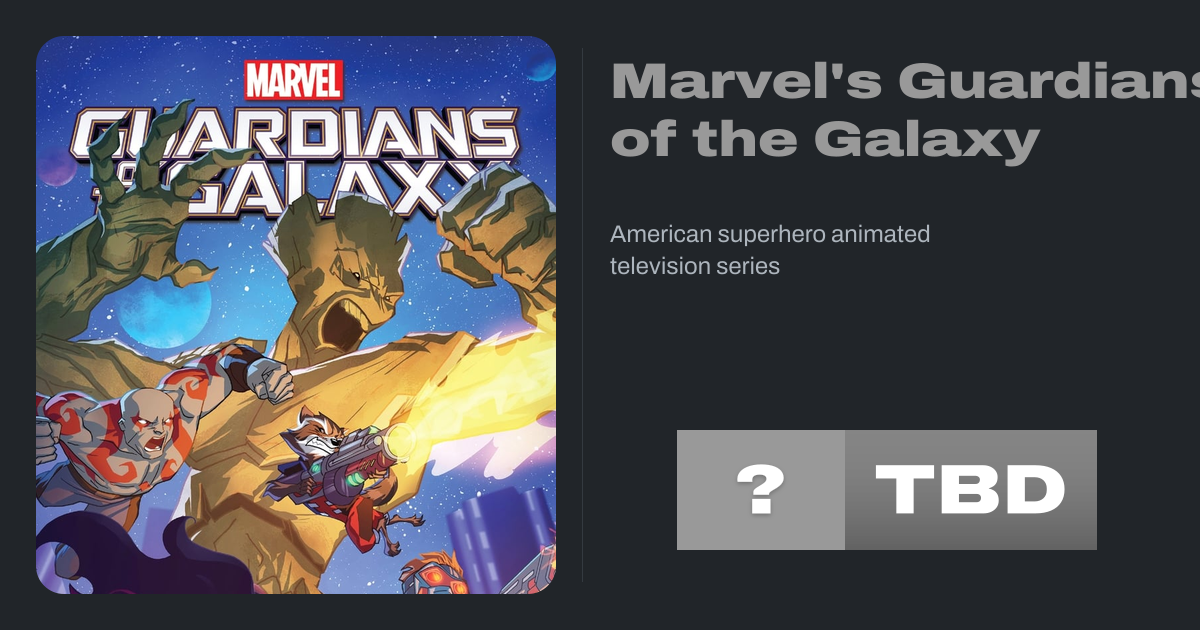This screenshot has height=630, width=1200.
Task: Click the red Marvel logo on poster
Action: point(294,79)
